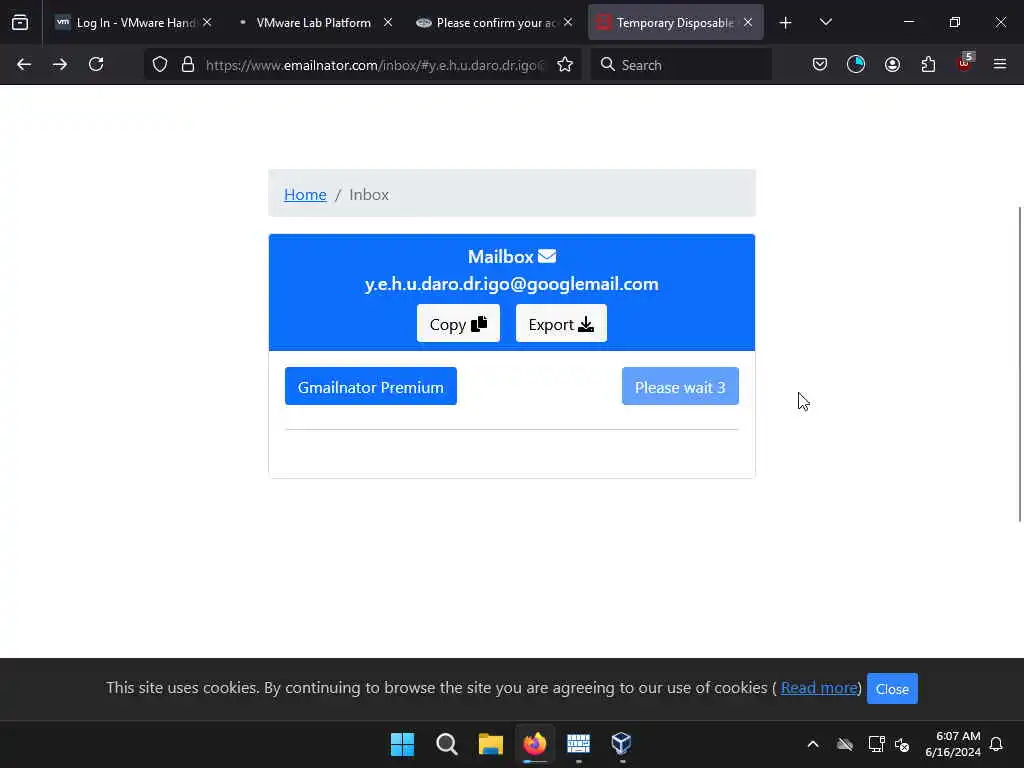Follow the Home breadcrumb link
This screenshot has height=768, width=1024.
pos(305,195)
